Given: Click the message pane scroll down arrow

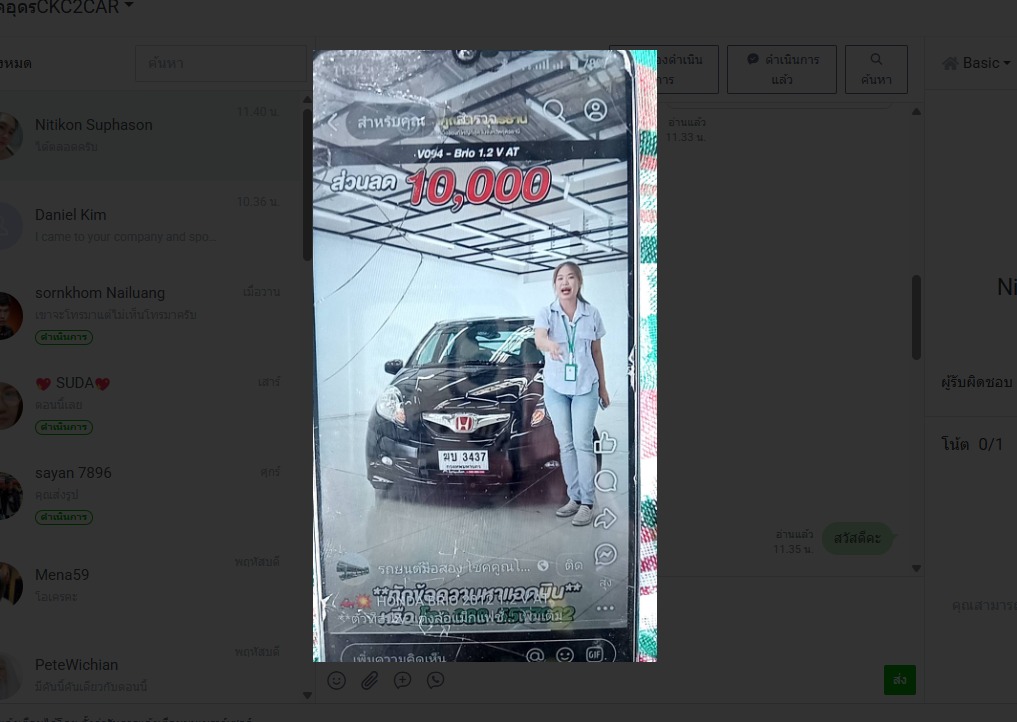Looking at the screenshot, I should 916,568.
